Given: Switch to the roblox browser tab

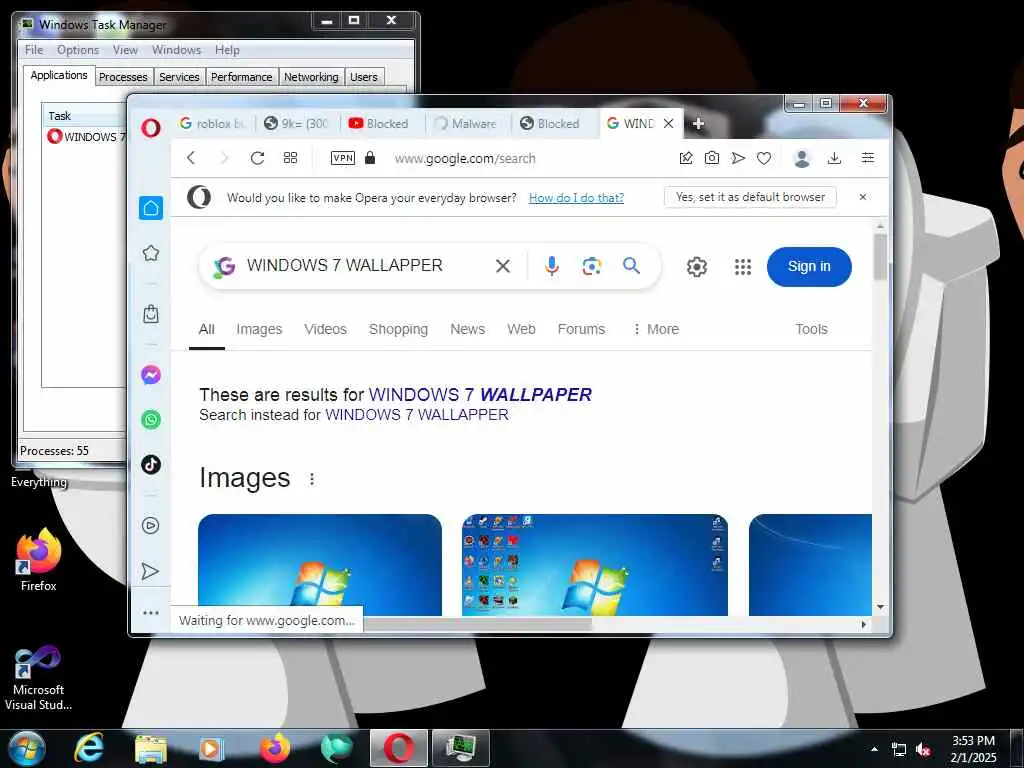Looking at the screenshot, I should pos(212,123).
